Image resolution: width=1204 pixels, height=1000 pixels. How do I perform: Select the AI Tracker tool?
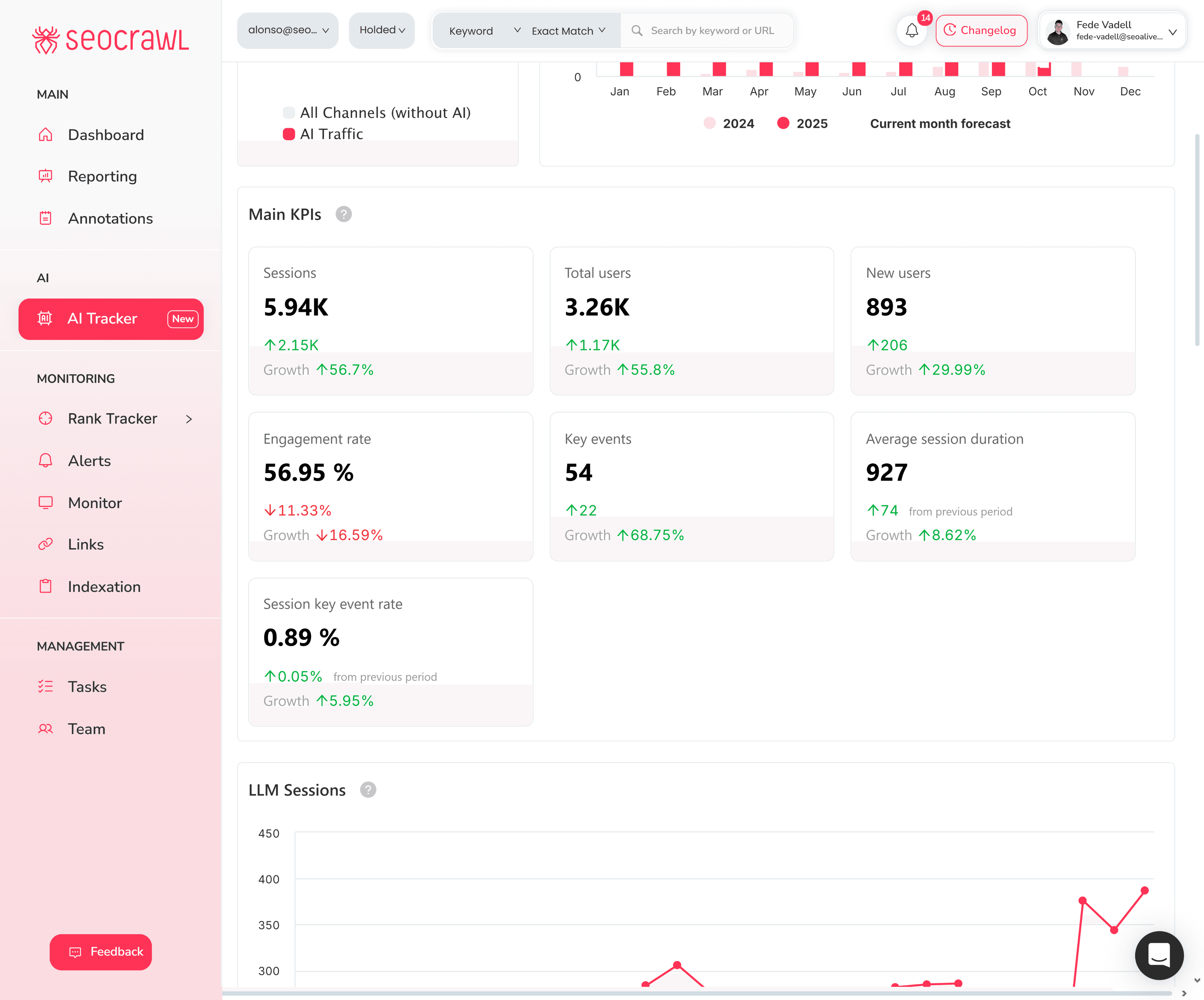click(x=102, y=318)
